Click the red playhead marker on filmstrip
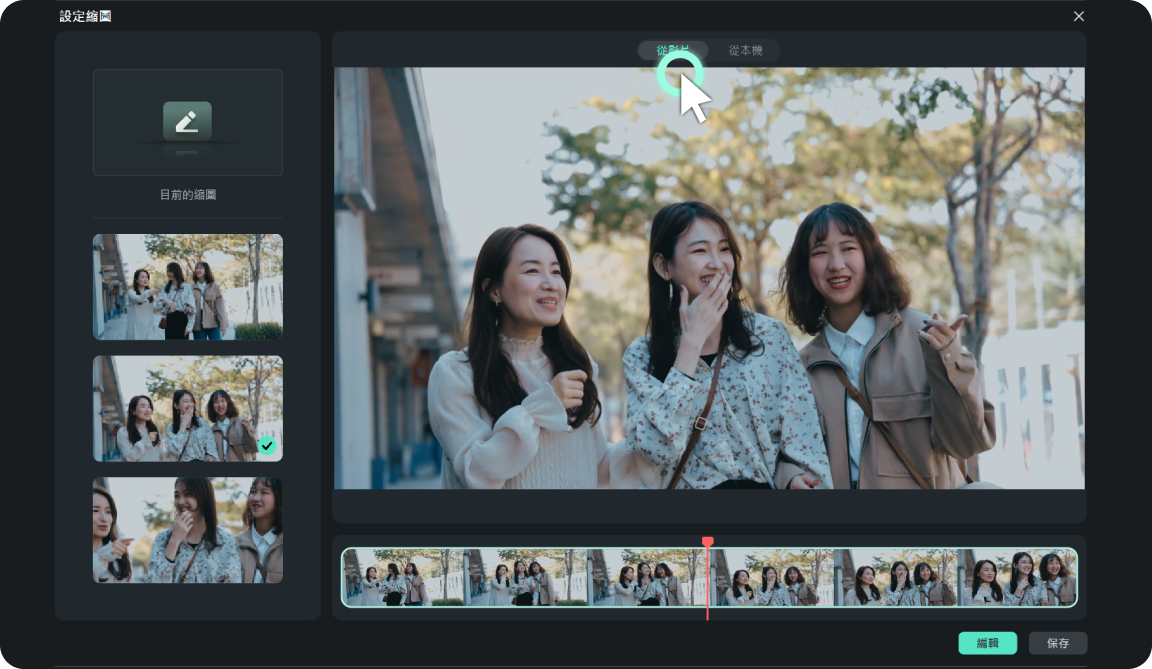Viewport: 1152px width, 669px height. pyautogui.click(x=708, y=543)
